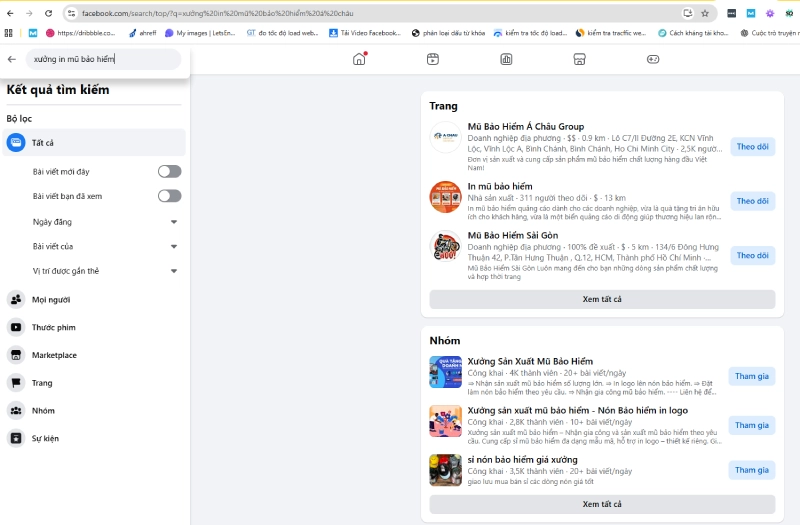Click the purple gear browser extension icon

point(770,13)
